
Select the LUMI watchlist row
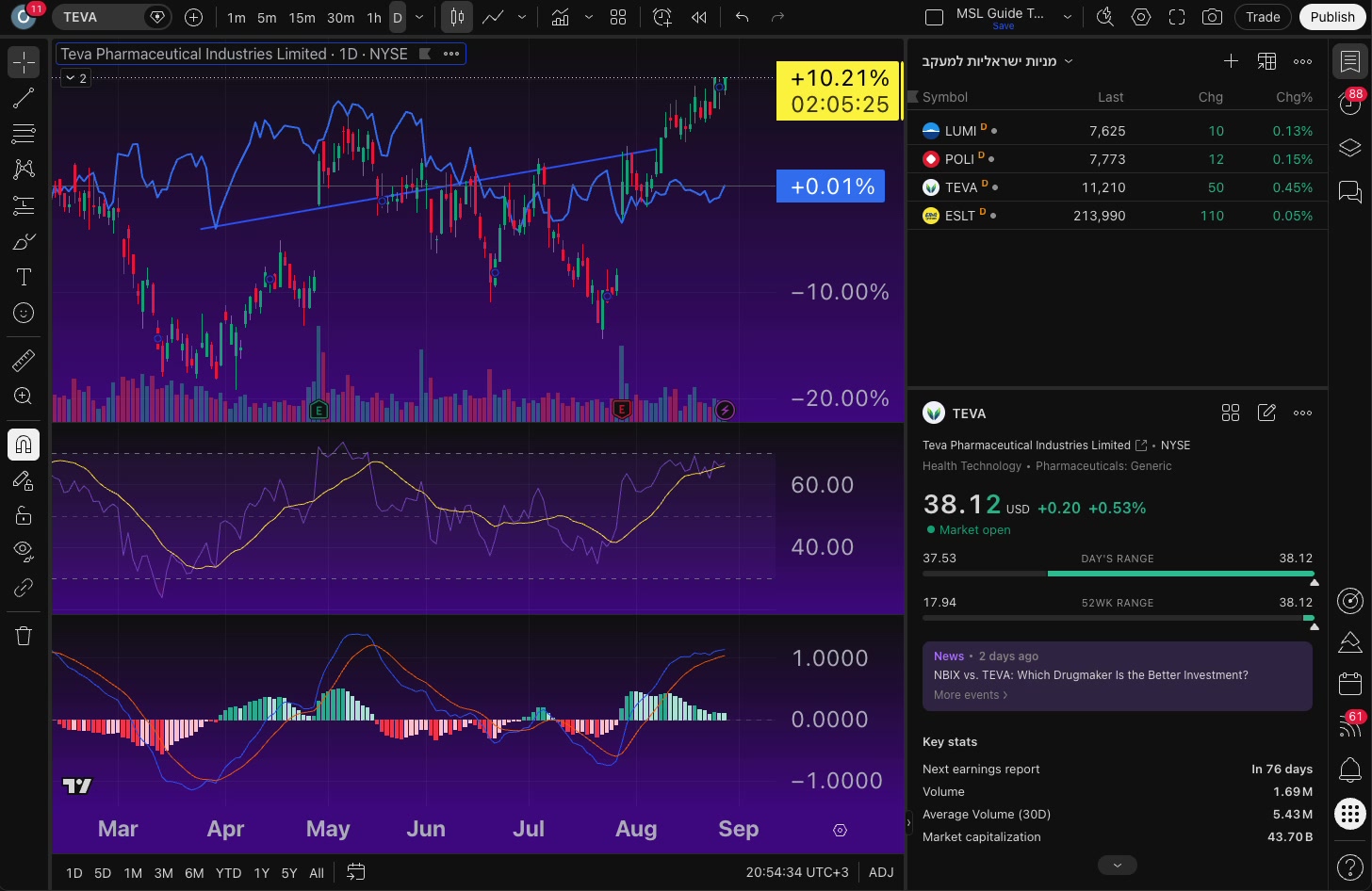point(1117,131)
